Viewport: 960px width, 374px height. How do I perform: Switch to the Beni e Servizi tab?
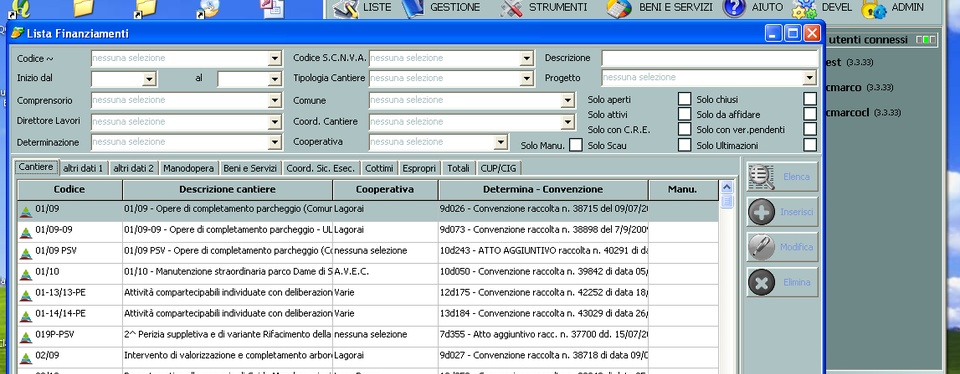pyautogui.click(x=250, y=168)
